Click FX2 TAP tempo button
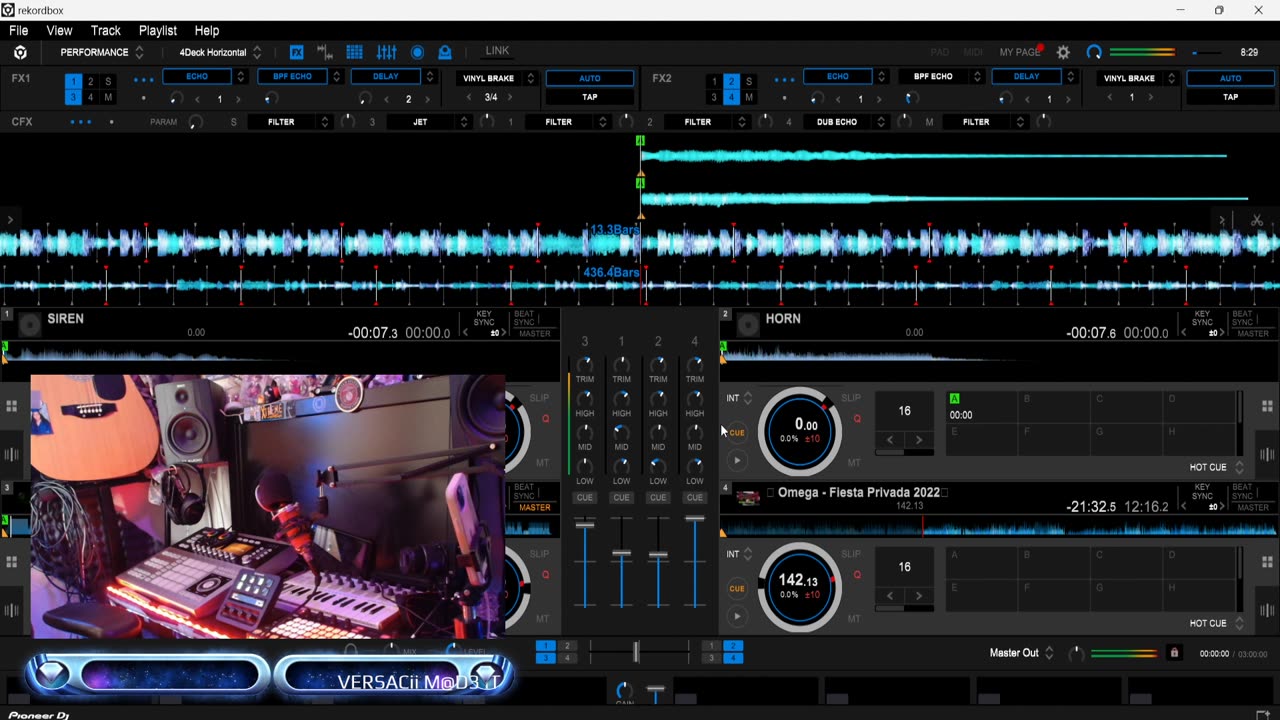 click(1230, 97)
